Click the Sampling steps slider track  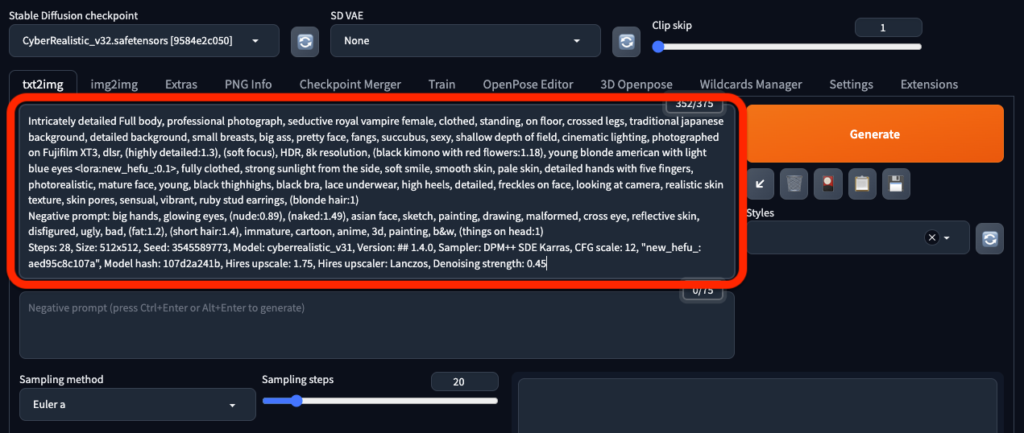(x=380, y=401)
